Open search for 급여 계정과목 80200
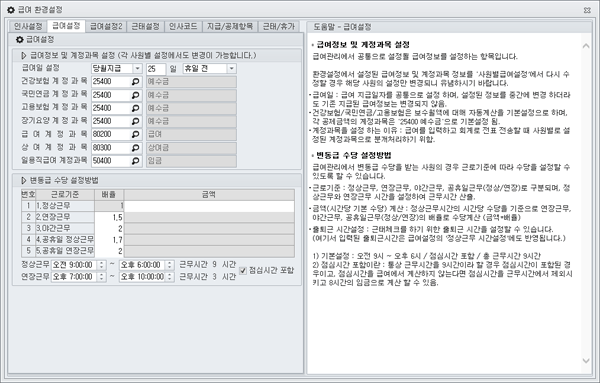600x383 pixels. 135,135
